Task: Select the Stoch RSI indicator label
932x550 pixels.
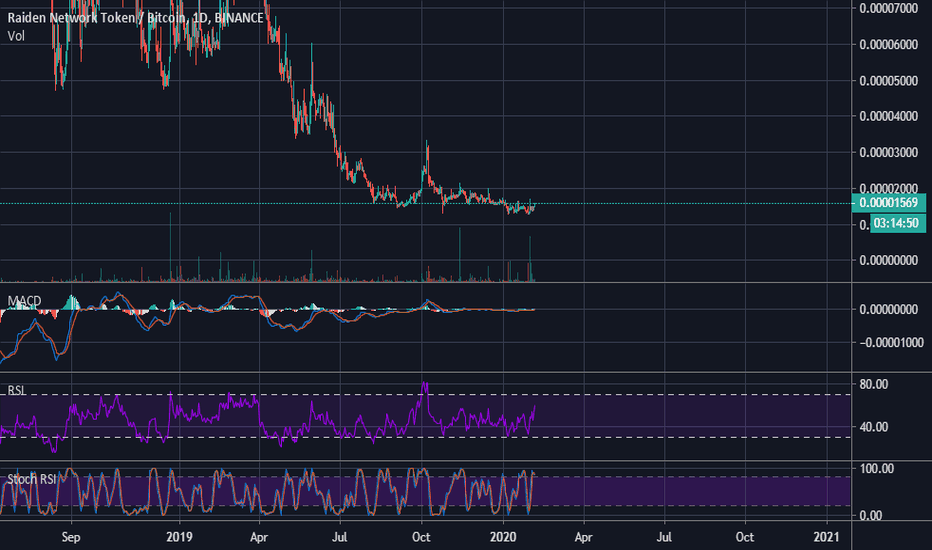Action: click(32, 479)
